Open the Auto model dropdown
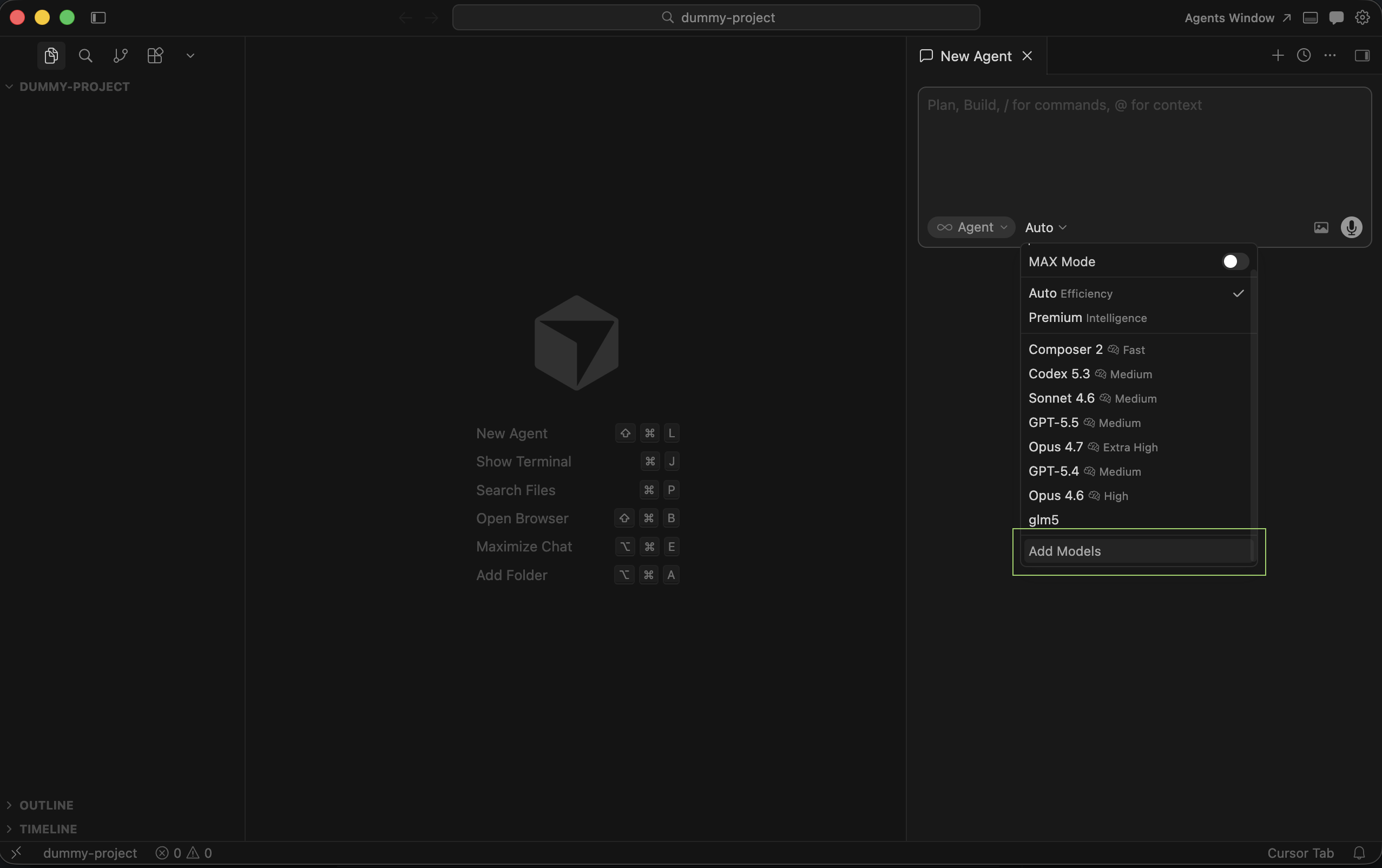The height and width of the screenshot is (868, 1382). (x=1045, y=227)
